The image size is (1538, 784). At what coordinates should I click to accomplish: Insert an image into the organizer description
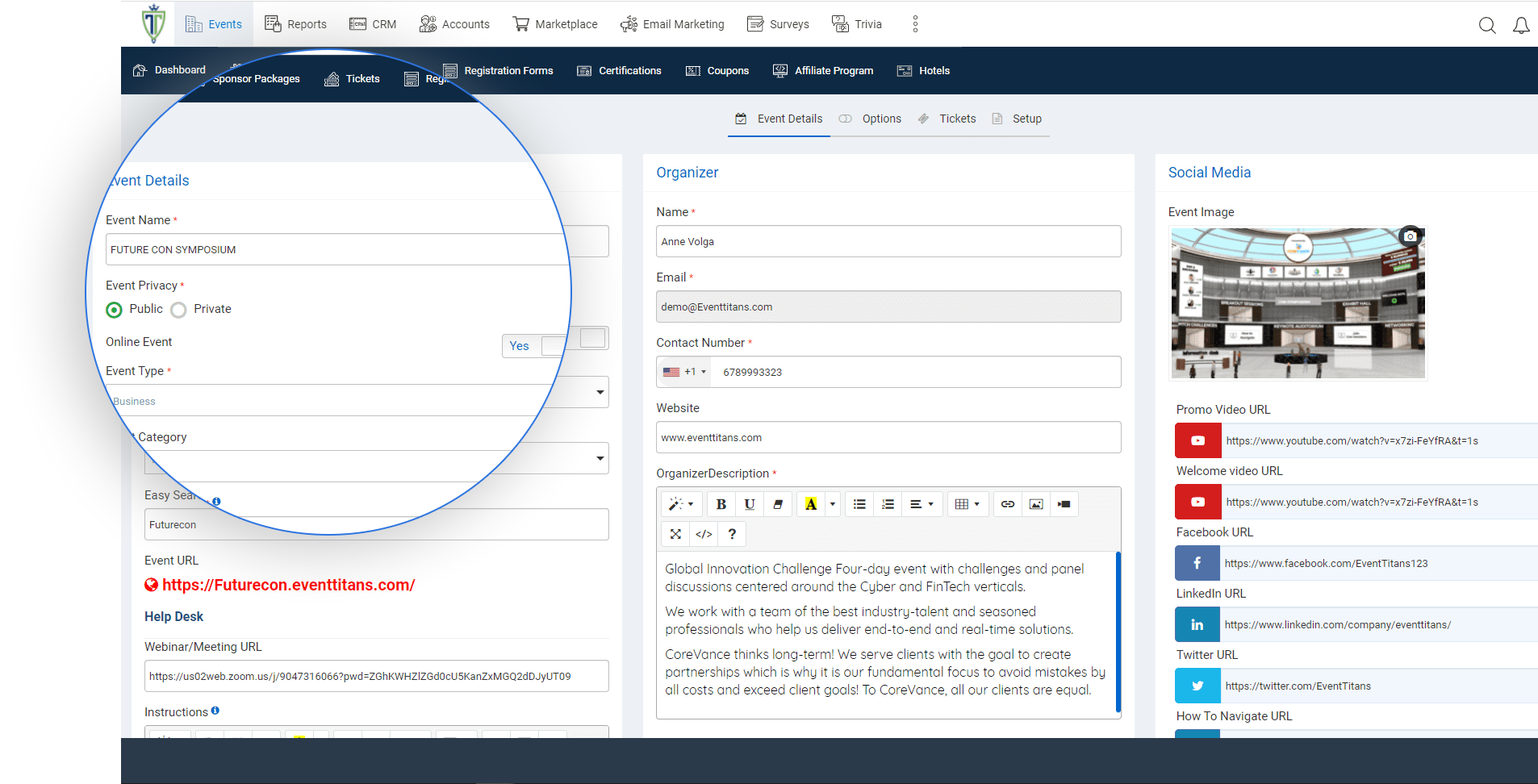click(1034, 503)
